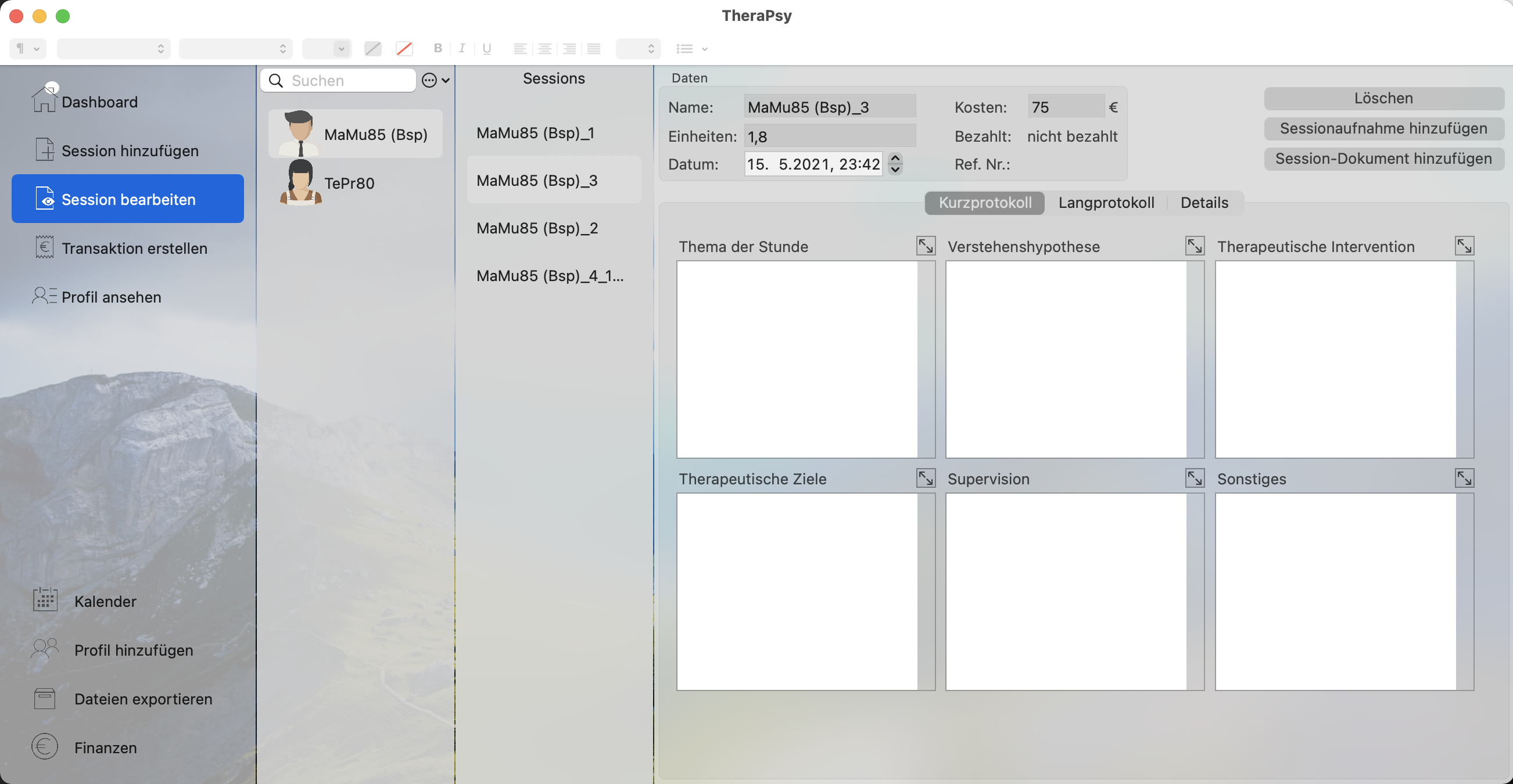Expand the Thema der Stunde field
The height and width of the screenshot is (784, 1513).
pos(925,246)
